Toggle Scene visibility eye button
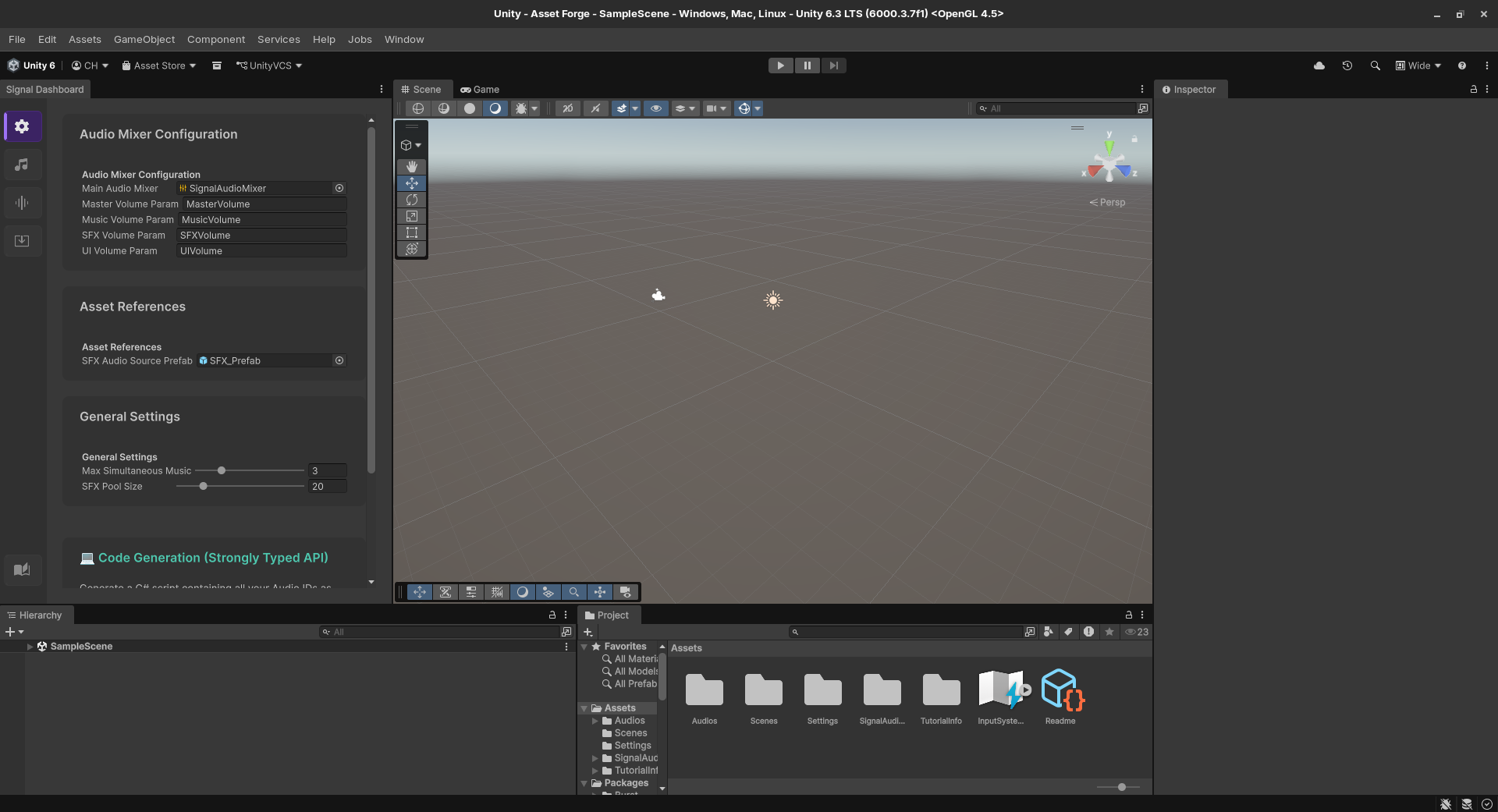The width and height of the screenshot is (1498, 812). [x=656, y=108]
